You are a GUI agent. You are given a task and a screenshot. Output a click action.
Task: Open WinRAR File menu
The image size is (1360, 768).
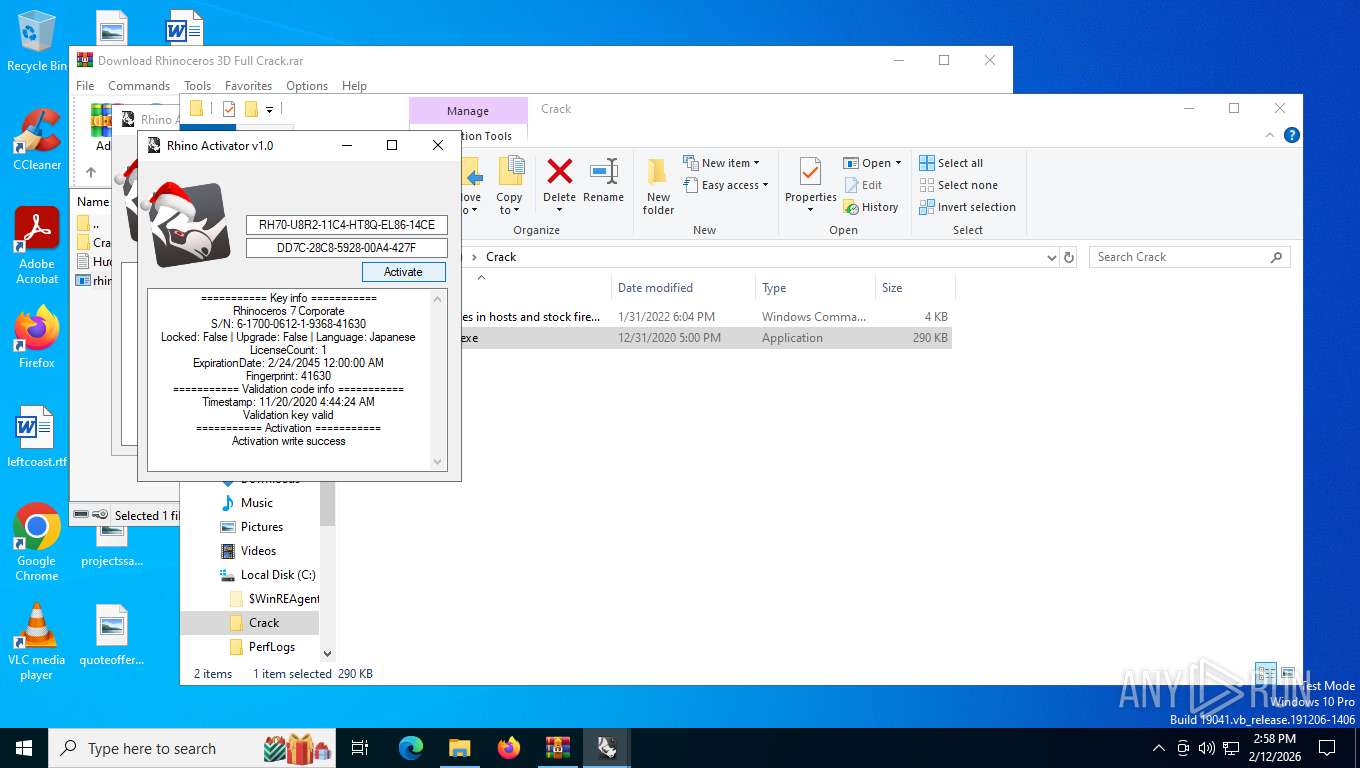pyautogui.click(x=85, y=86)
